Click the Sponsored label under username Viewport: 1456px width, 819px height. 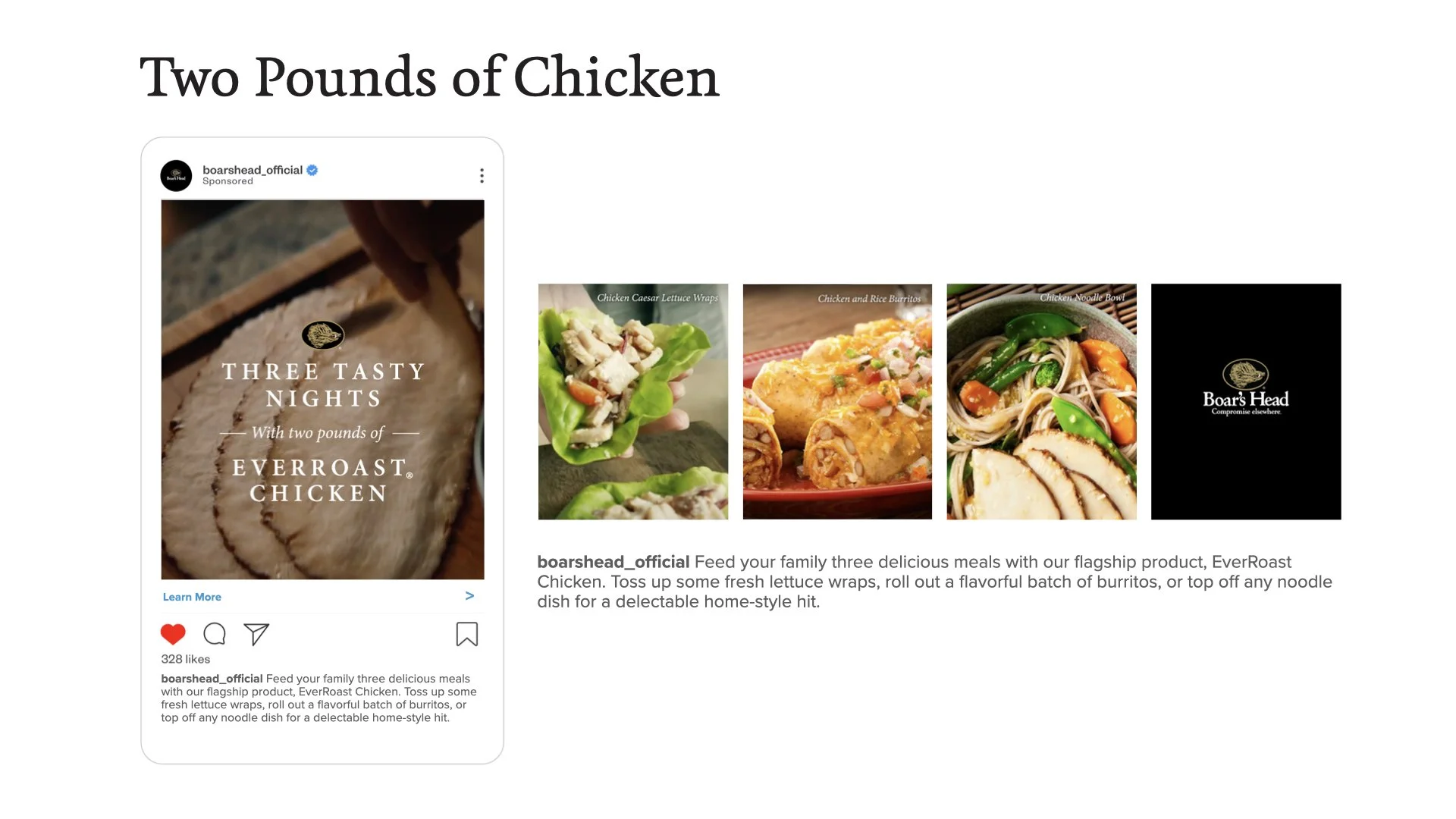(227, 181)
